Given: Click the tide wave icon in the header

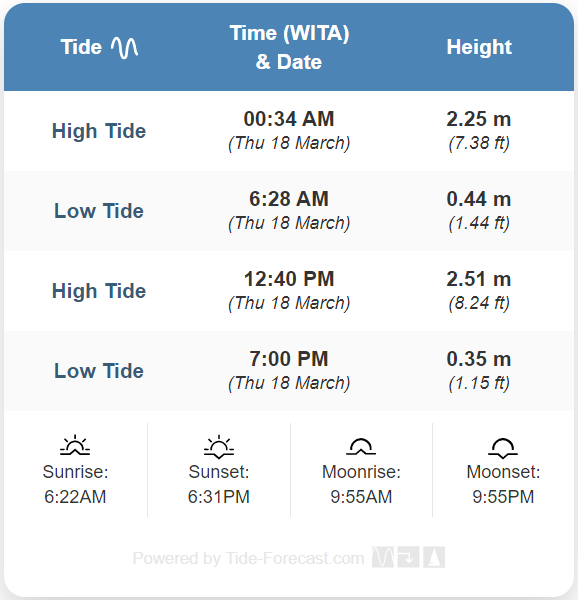Looking at the screenshot, I should [124, 48].
